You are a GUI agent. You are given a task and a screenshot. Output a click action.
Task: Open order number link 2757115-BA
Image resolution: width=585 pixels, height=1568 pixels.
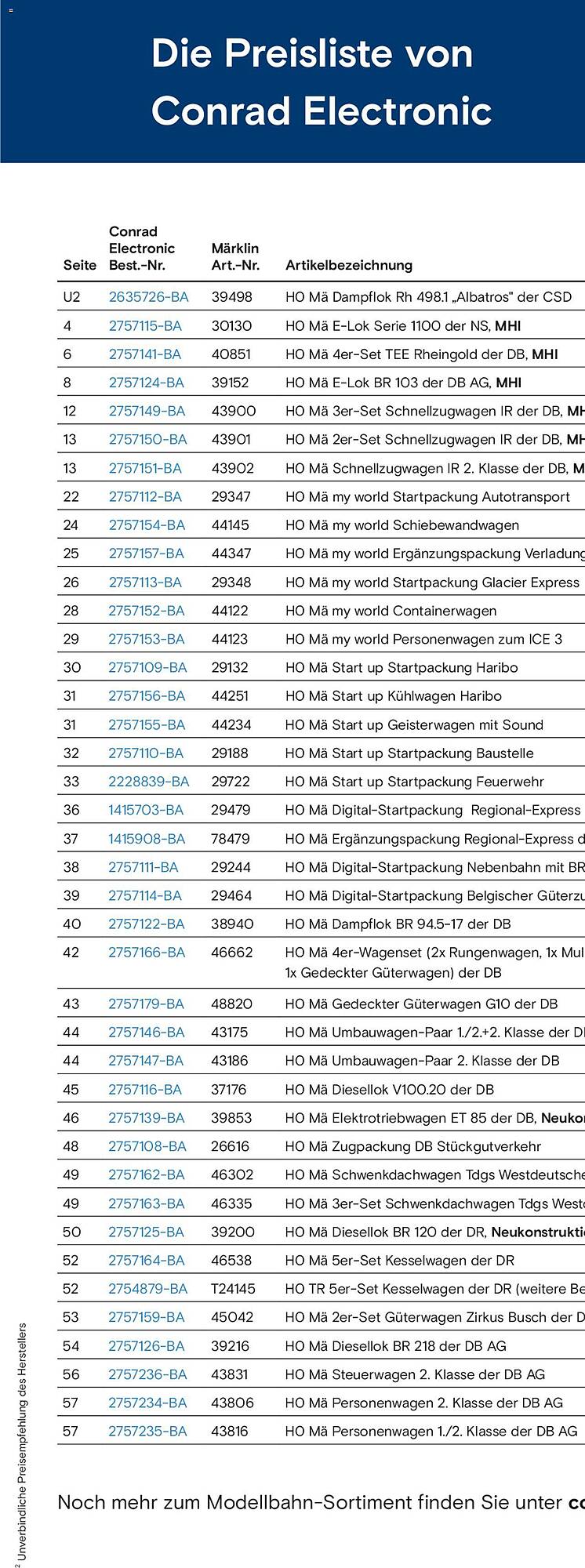(x=145, y=325)
